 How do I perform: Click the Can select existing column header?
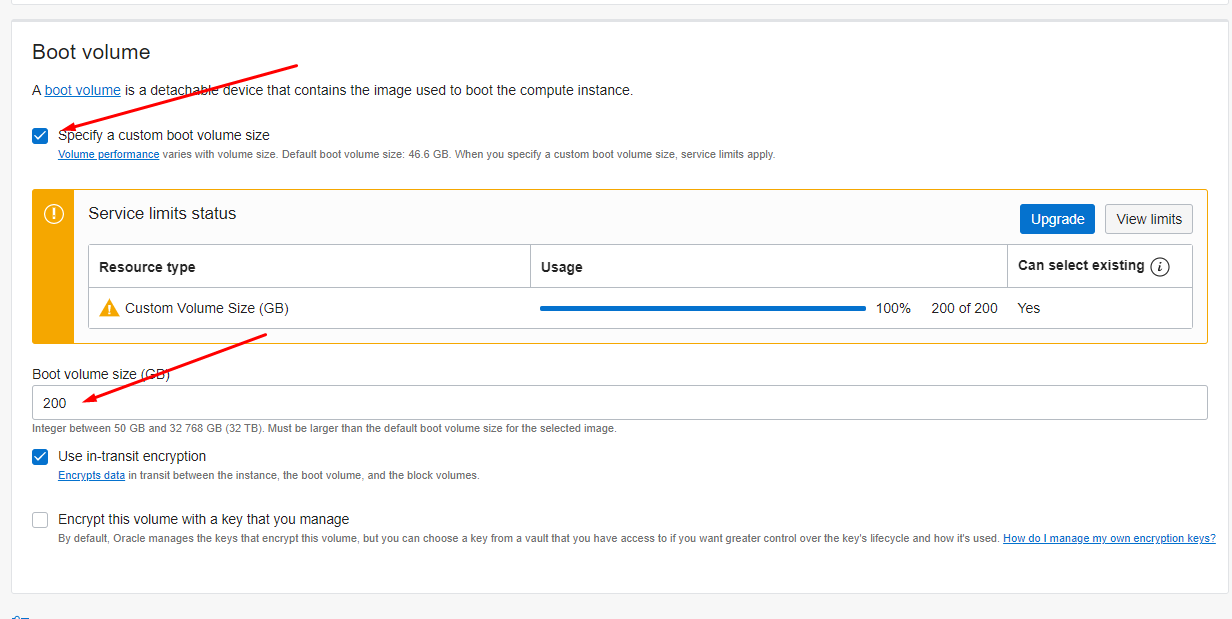1080,266
